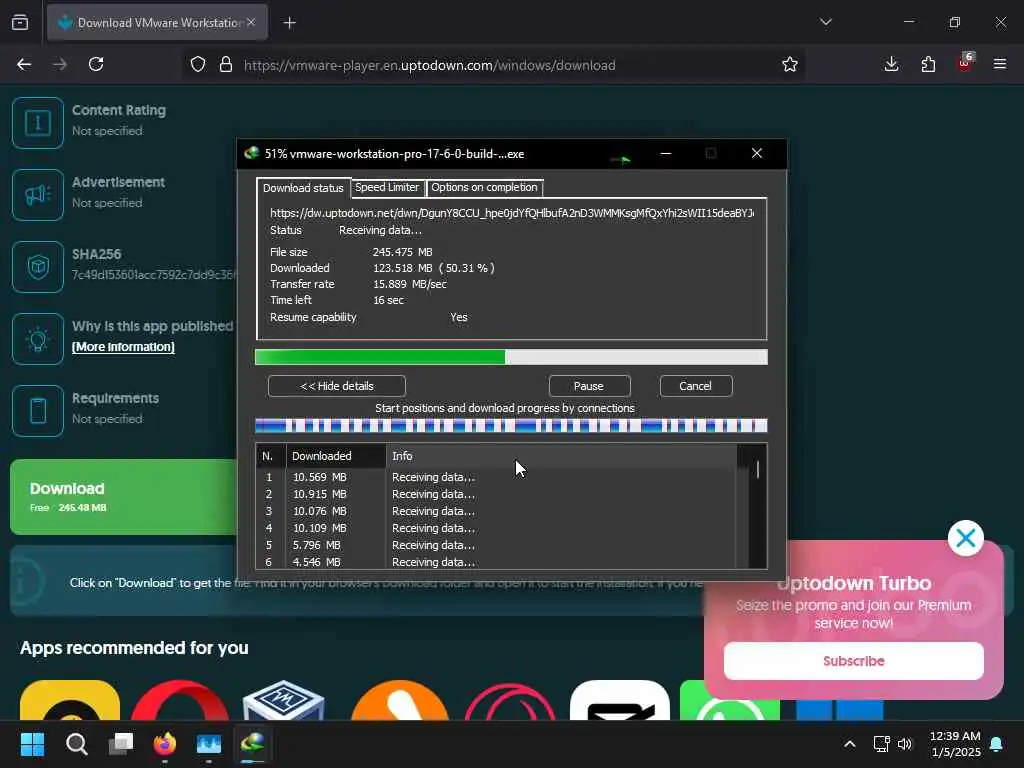Open the clock and date flyout
The height and width of the screenshot is (768, 1024).
click(x=955, y=744)
